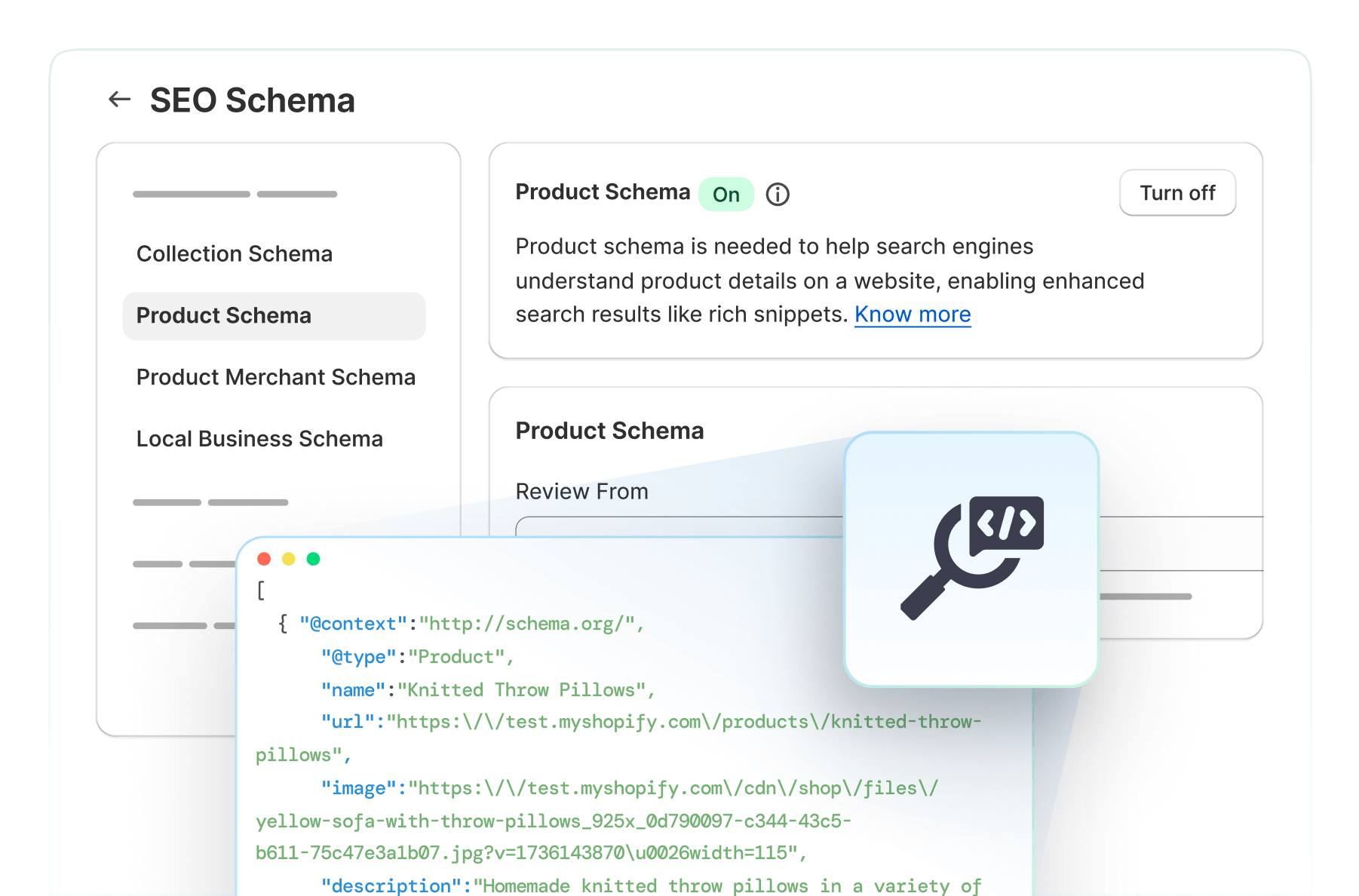Viewport: 1359px width, 896px height.
Task: Click the yellow minimize dot on code window
Action: (288, 559)
